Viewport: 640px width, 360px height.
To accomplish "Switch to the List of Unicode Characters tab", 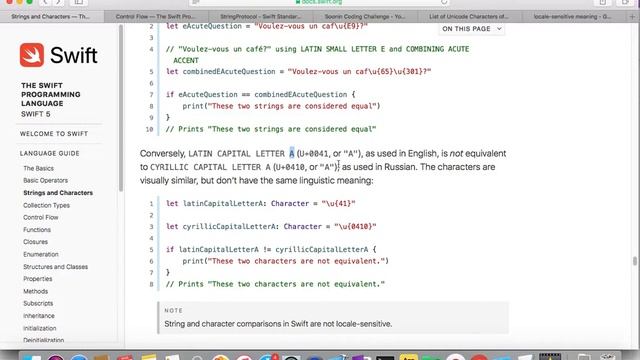I will tap(469, 17).
